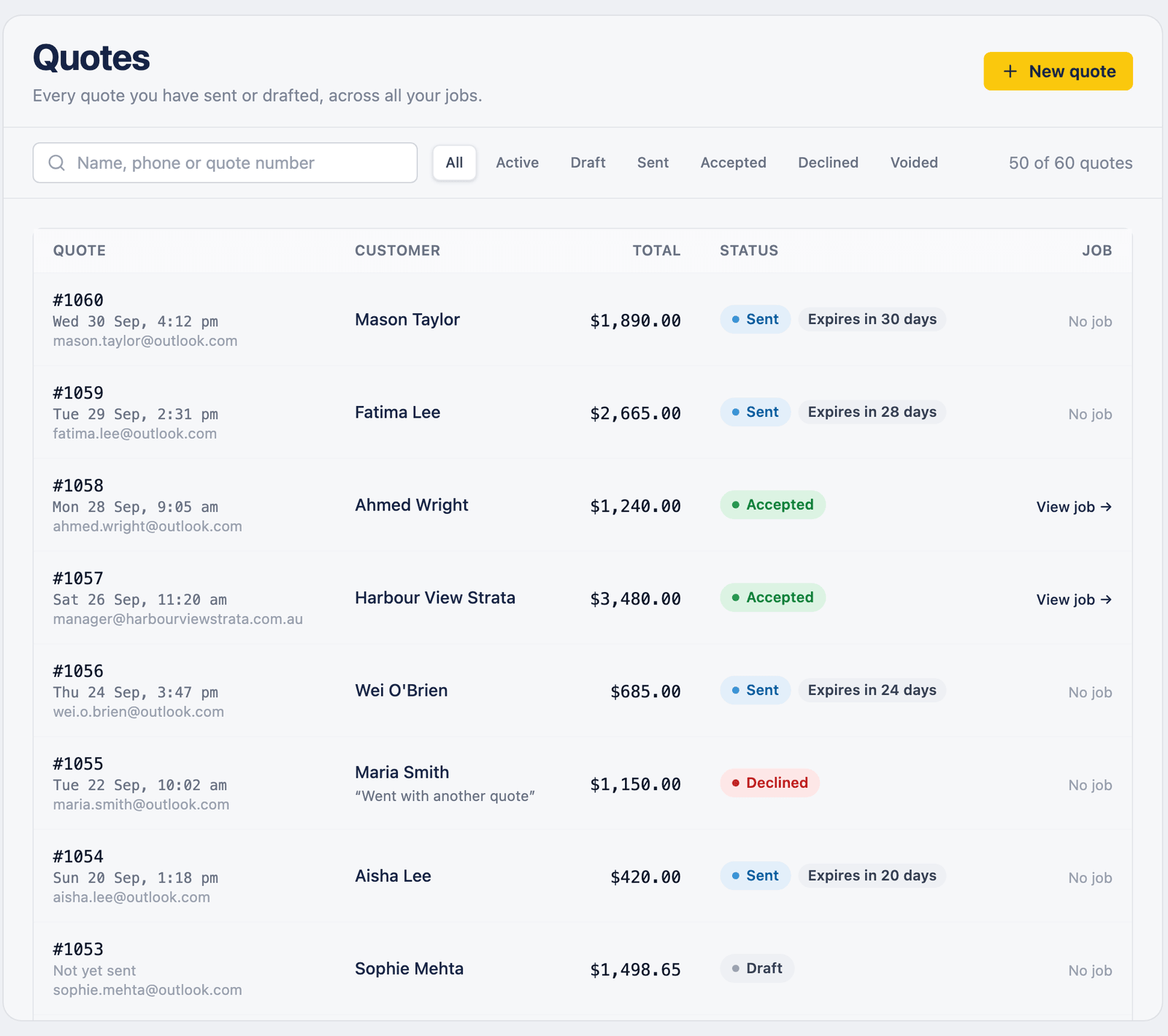Click quote number #1055
Viewport: 1168px width, 1036px height.
[78, 764]
